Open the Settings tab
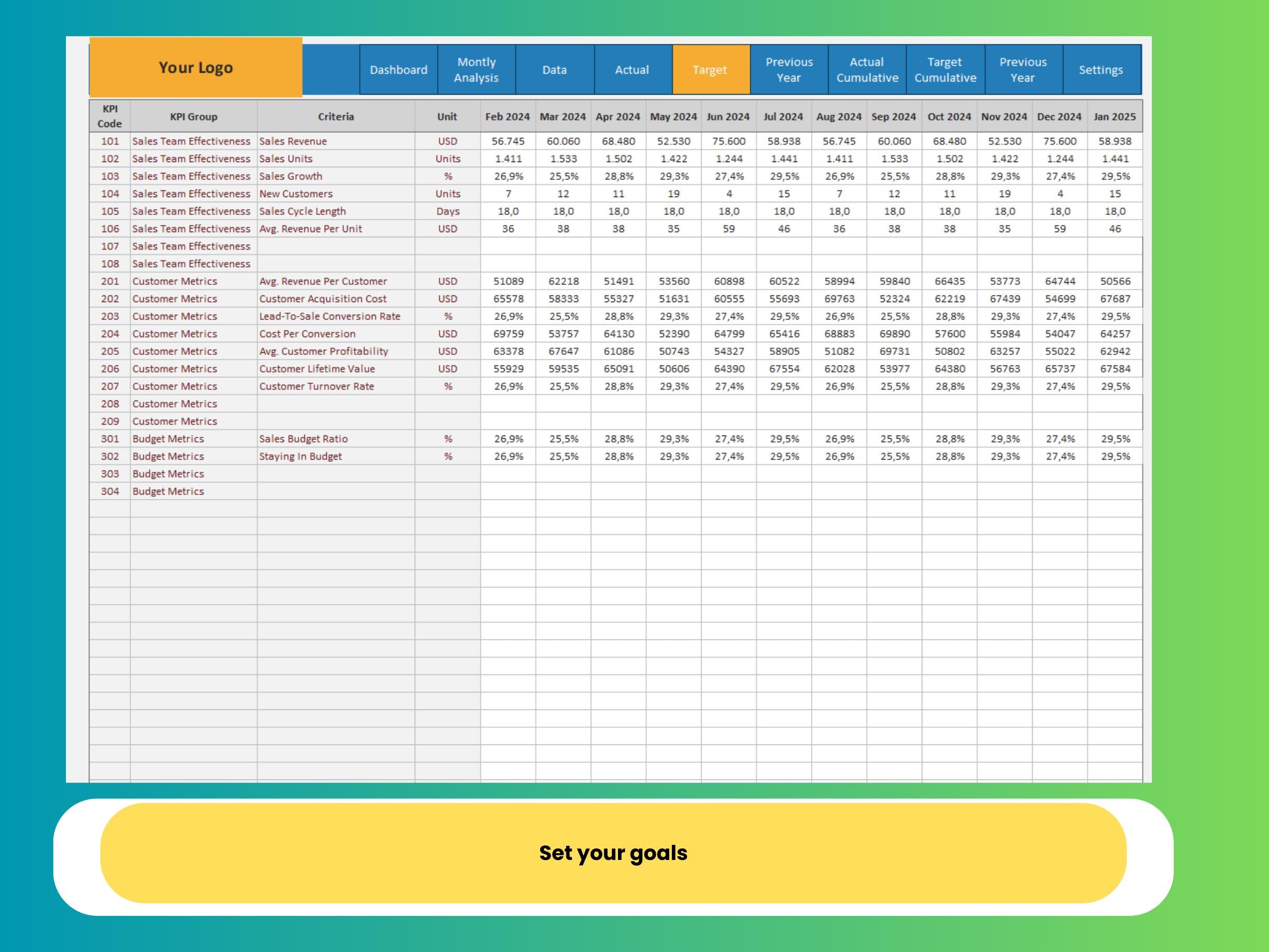Viewport: 1269px width, 952px height. tap(1102, 69)
